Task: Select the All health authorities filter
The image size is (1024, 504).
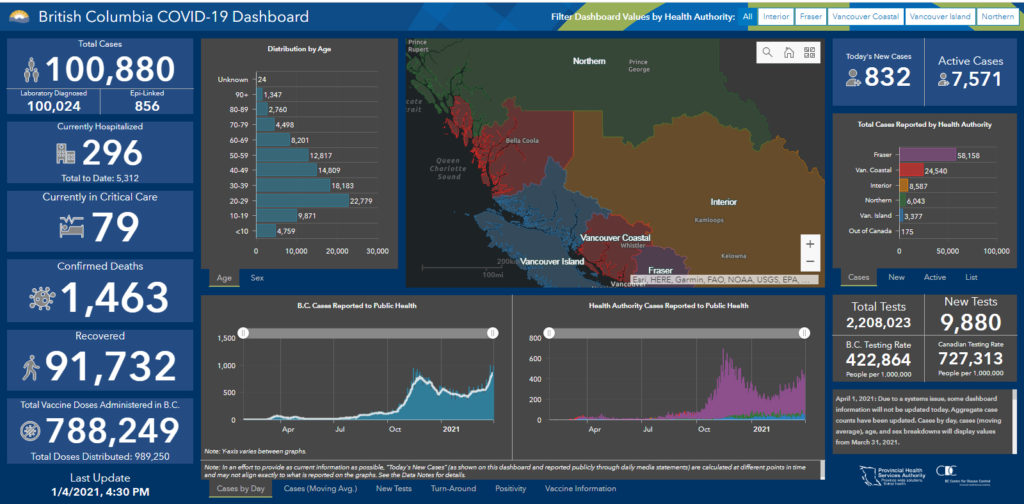Action: click(746, 17)
